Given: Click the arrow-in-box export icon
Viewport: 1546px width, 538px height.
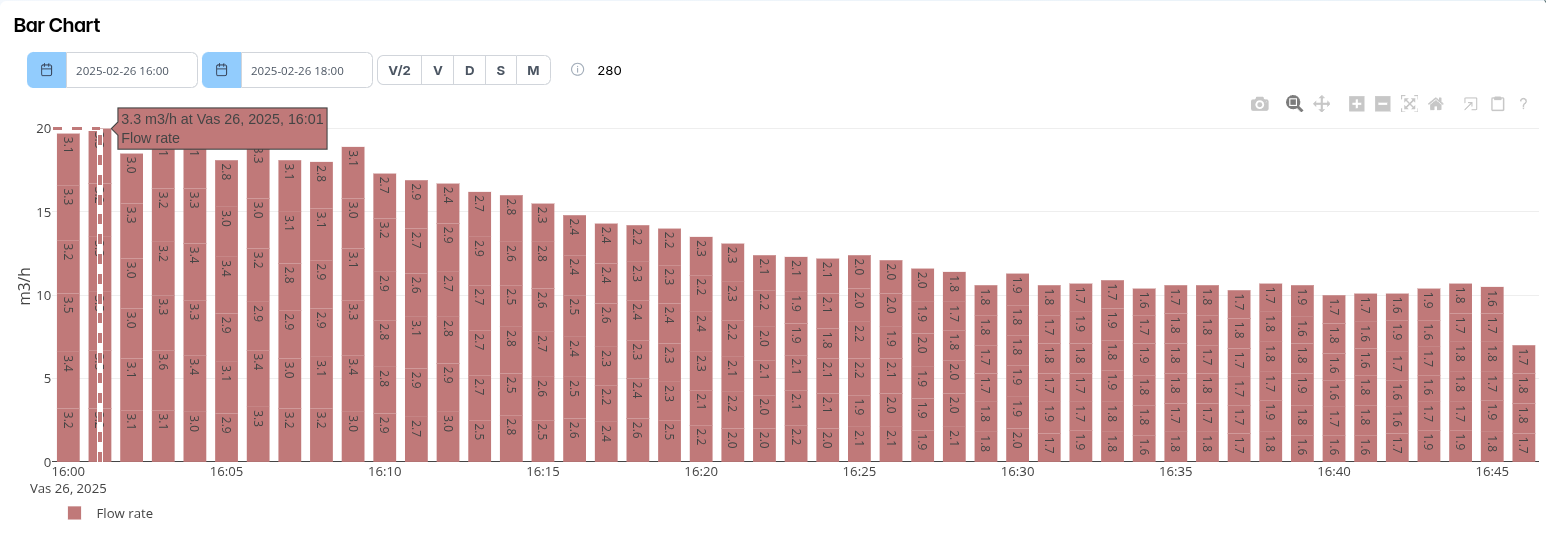Looking at the screenshot, I should coord(1471,104).
